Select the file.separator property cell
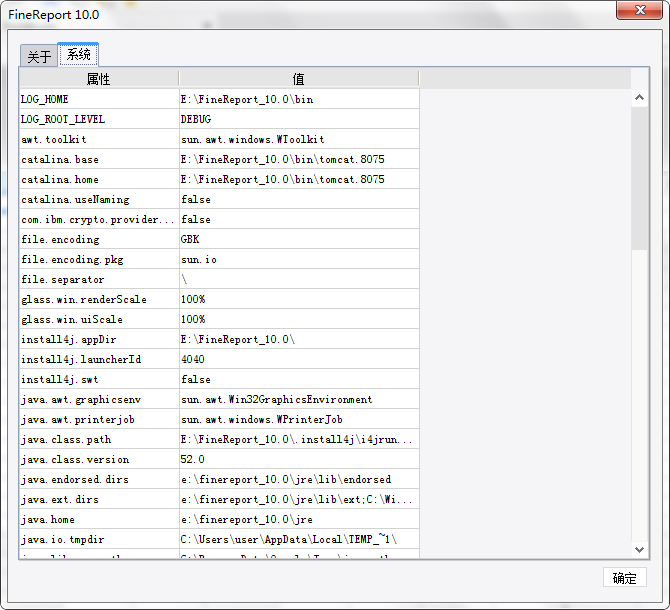670x610 pixels. coord(99,279)
